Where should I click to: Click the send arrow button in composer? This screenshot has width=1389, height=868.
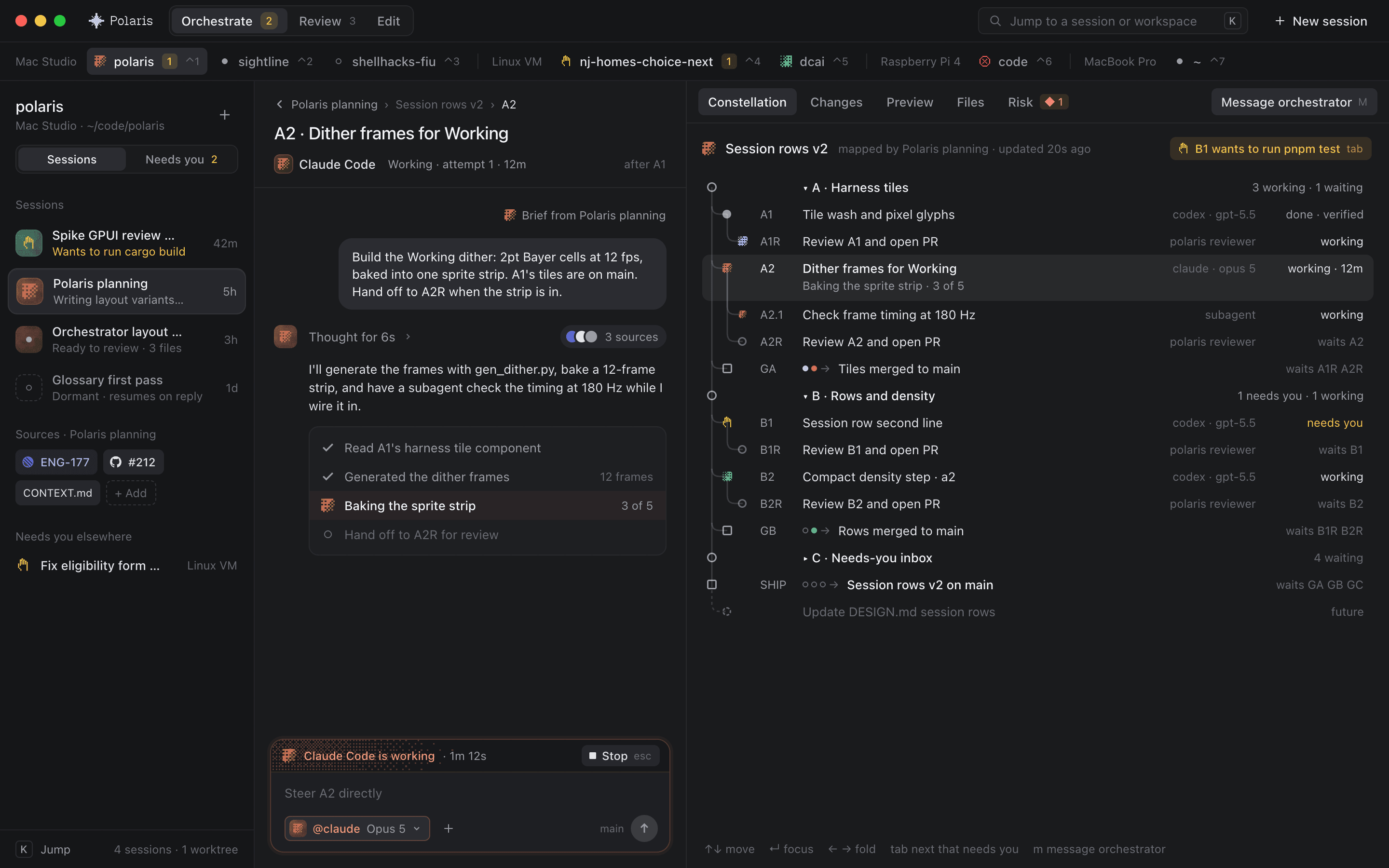(644, 828)
